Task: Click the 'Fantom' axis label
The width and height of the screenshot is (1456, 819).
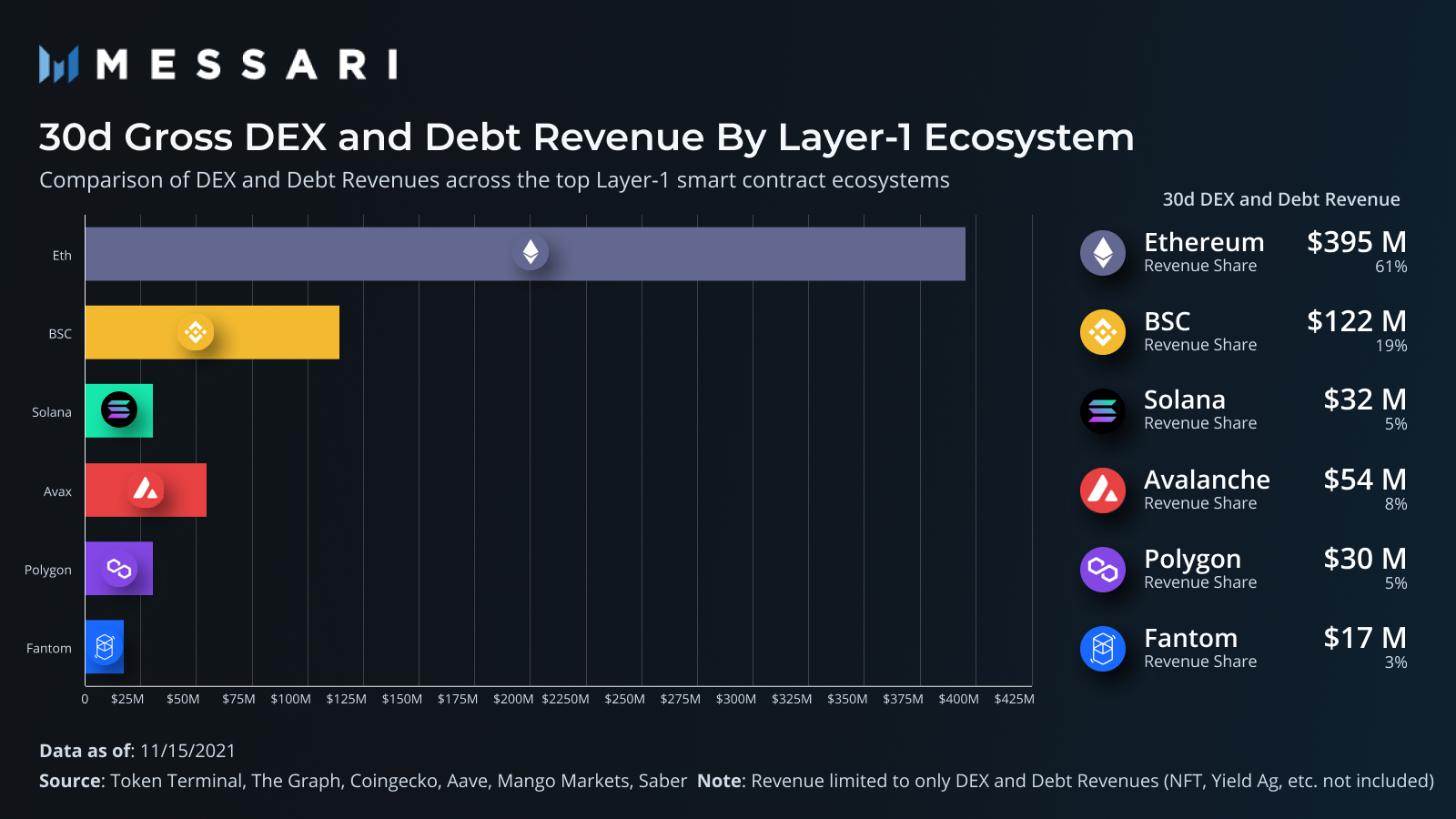Action: click(x=49, y=649)
